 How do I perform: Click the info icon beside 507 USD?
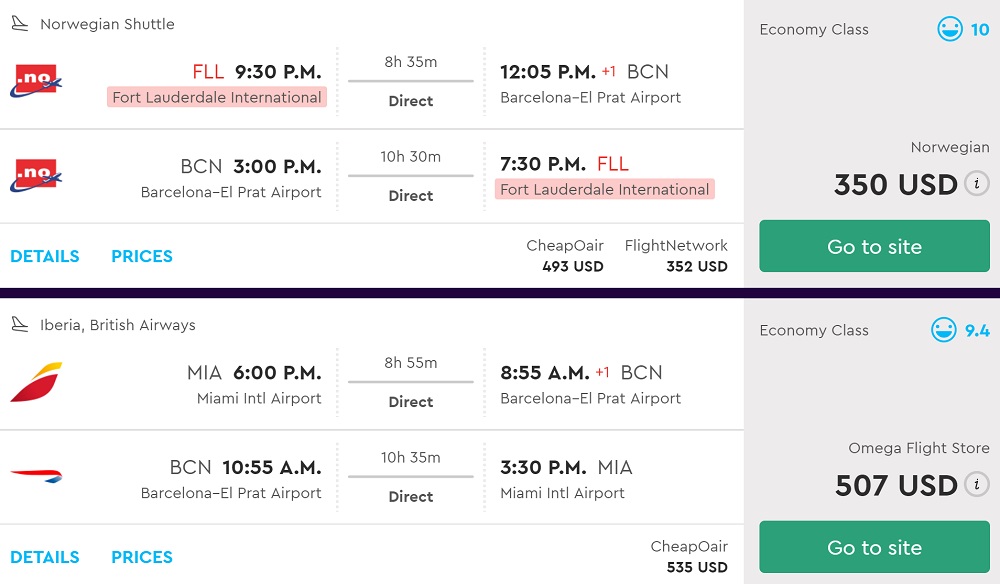point(977,485)
